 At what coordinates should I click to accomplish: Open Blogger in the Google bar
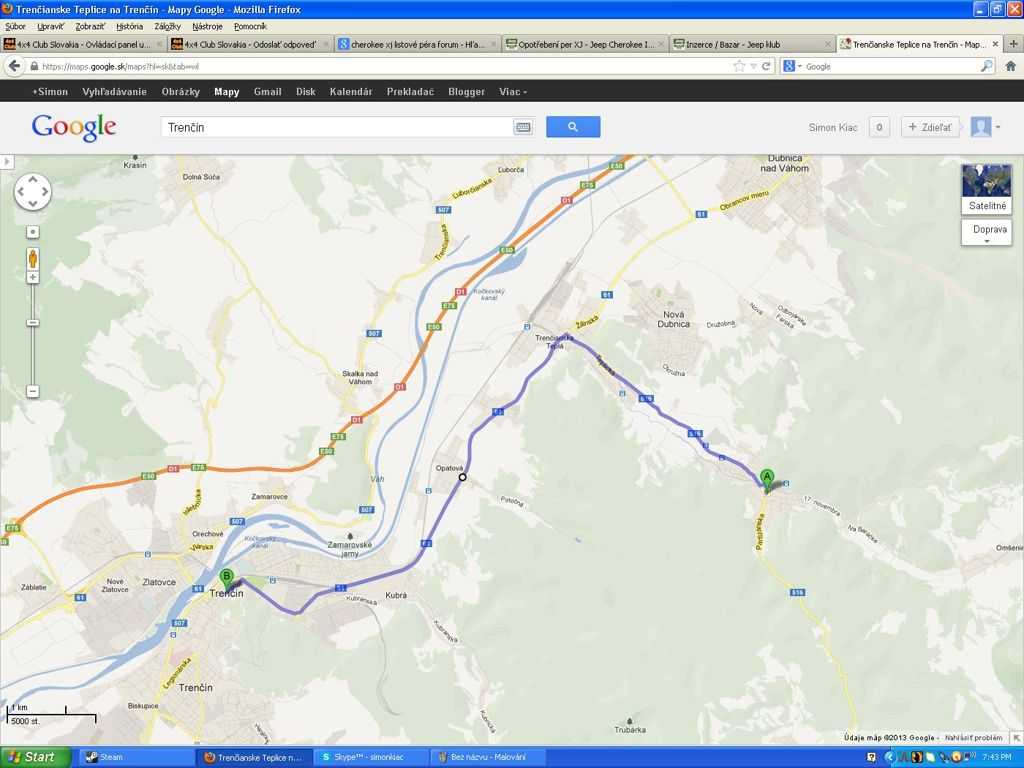point(466,91)
